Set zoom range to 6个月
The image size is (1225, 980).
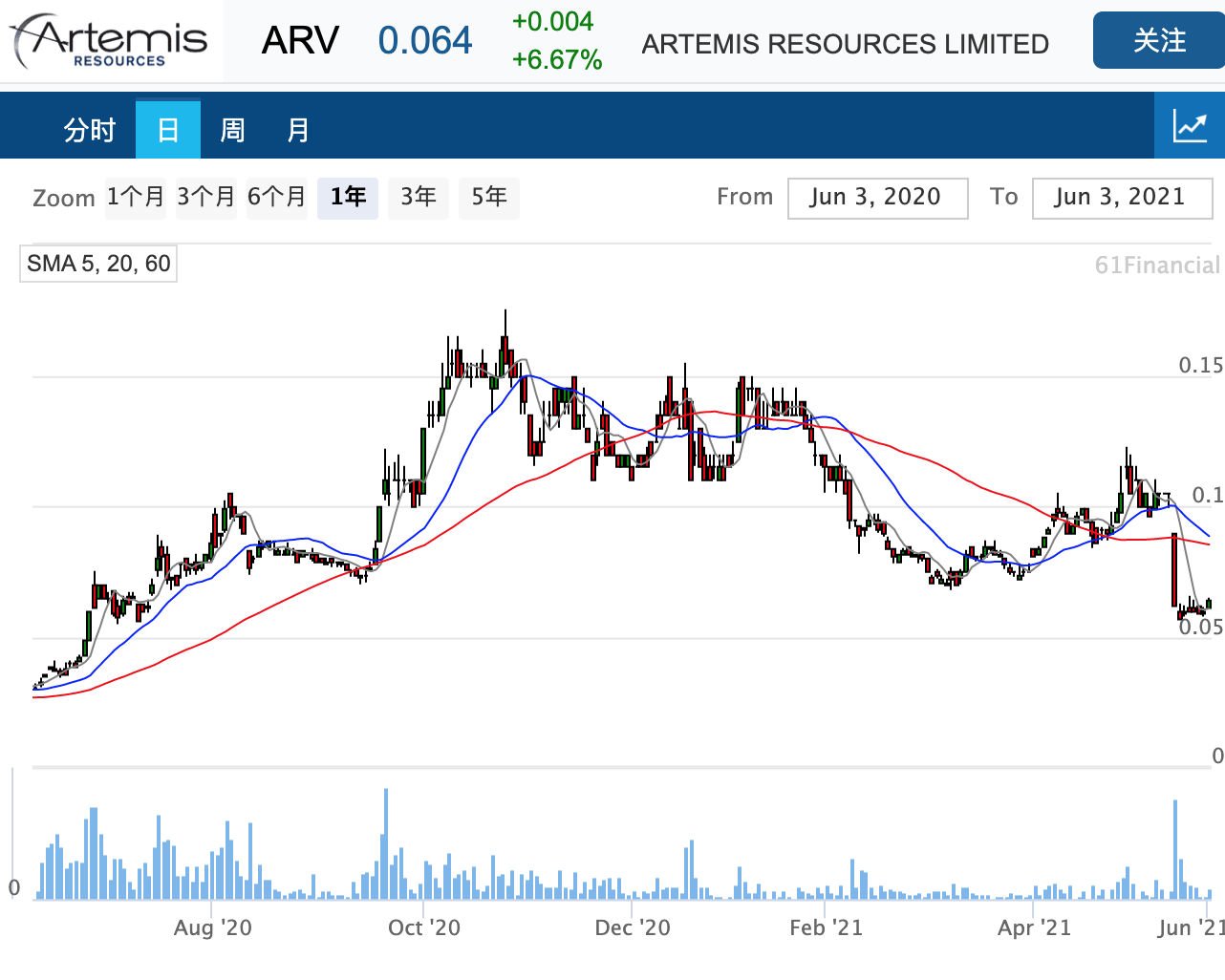(277, 198)
